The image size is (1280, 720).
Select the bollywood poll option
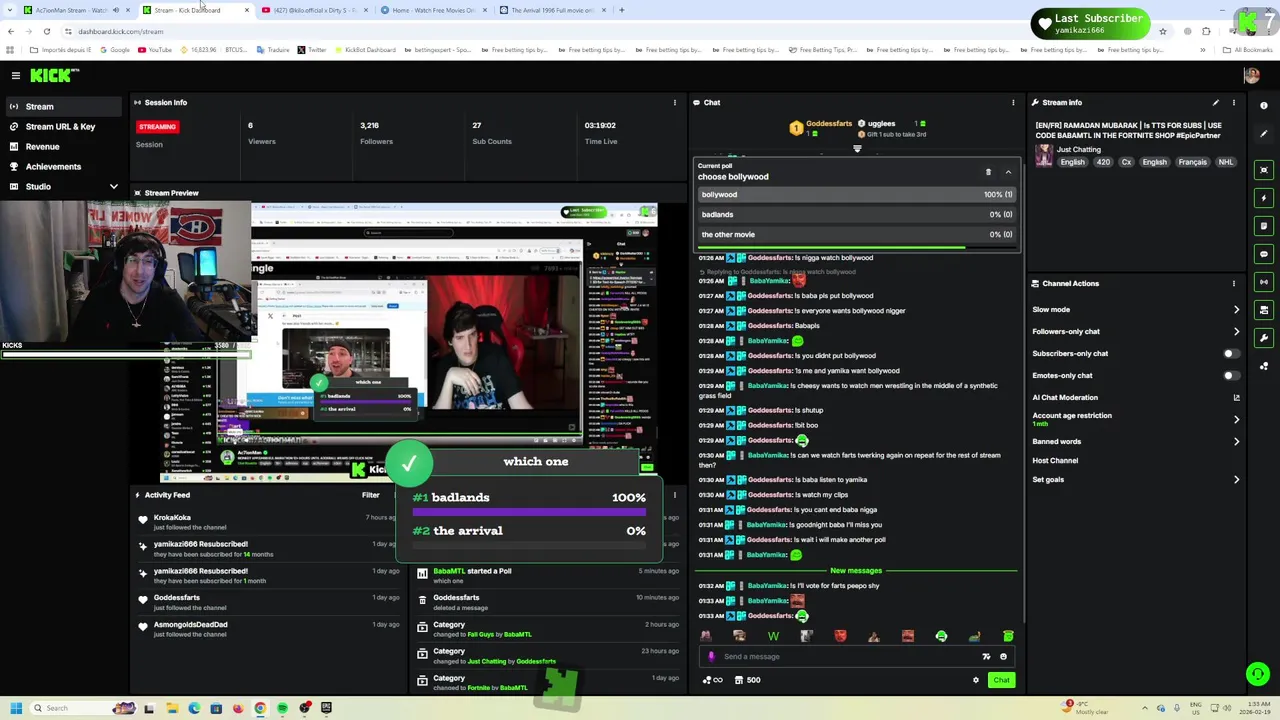857,195
